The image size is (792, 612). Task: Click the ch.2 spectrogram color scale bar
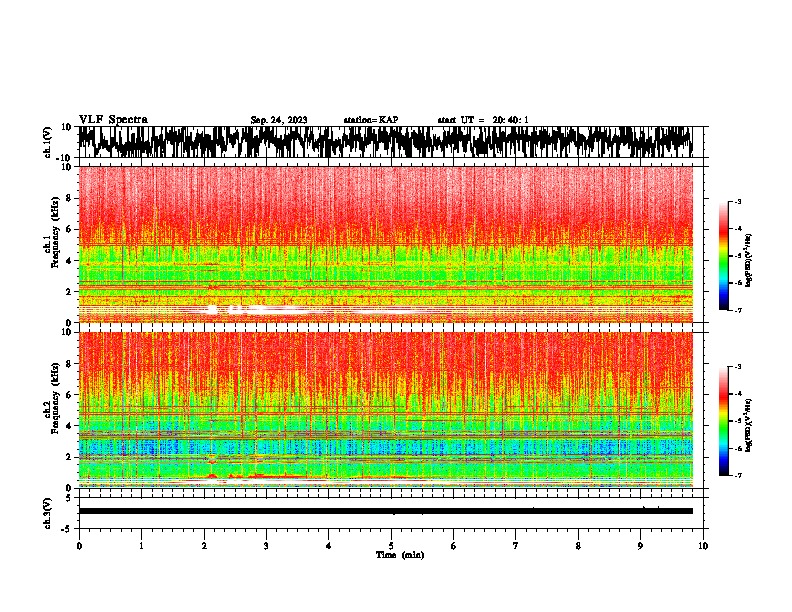pyautogui.click(x=724, y=421)
